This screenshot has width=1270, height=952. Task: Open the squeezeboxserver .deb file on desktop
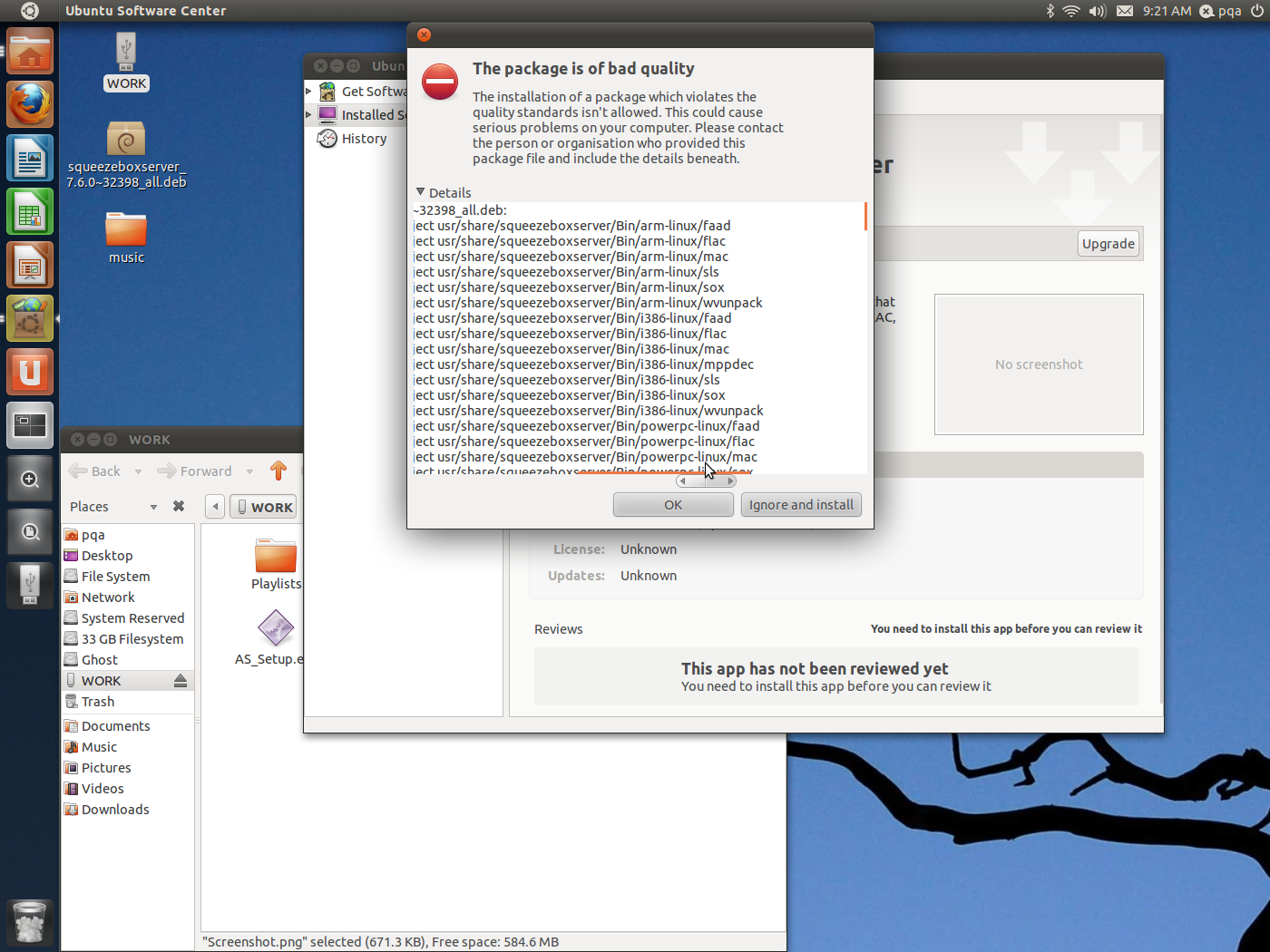point(126,141)
